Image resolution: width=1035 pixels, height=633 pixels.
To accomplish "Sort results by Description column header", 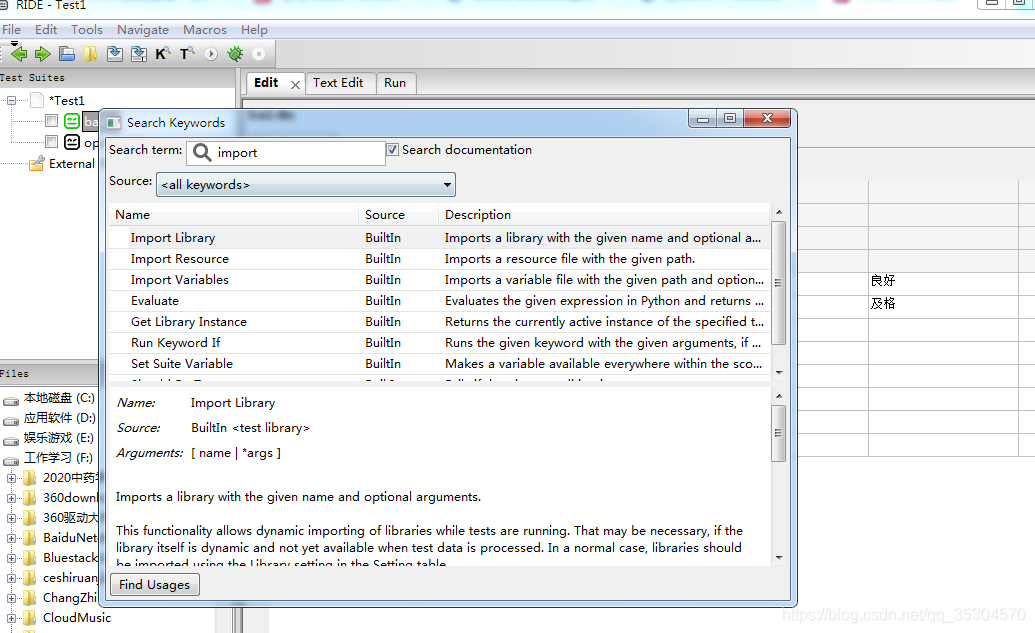I will [x=604, y=215].
